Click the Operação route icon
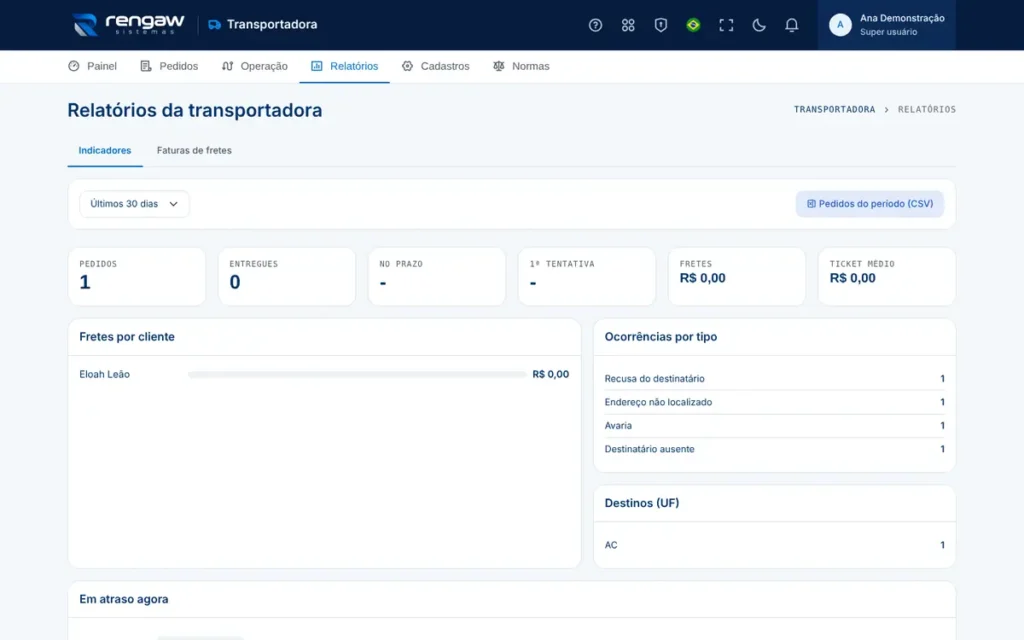This screenshot has height=640, width=1024. click(227, 66)
